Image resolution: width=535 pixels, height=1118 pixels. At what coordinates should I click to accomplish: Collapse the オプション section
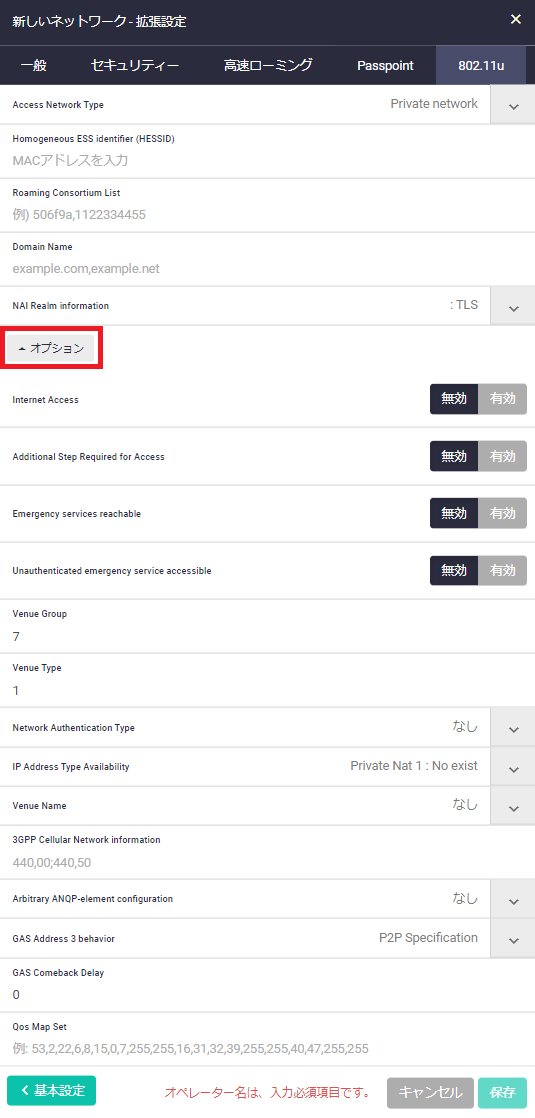[x=51, y=348]
